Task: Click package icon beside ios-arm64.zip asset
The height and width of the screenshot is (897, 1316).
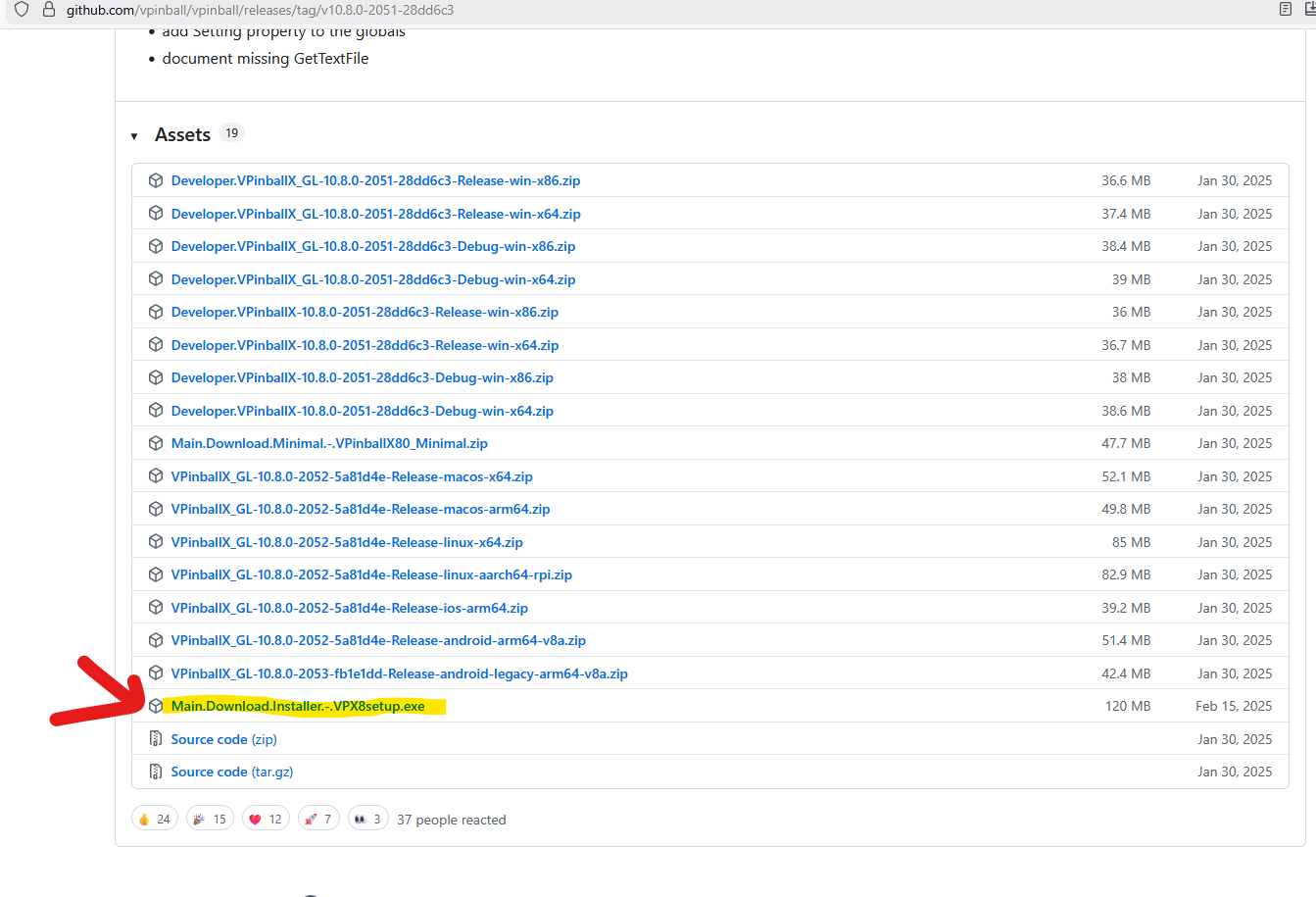Action: [x=155, y=608]
